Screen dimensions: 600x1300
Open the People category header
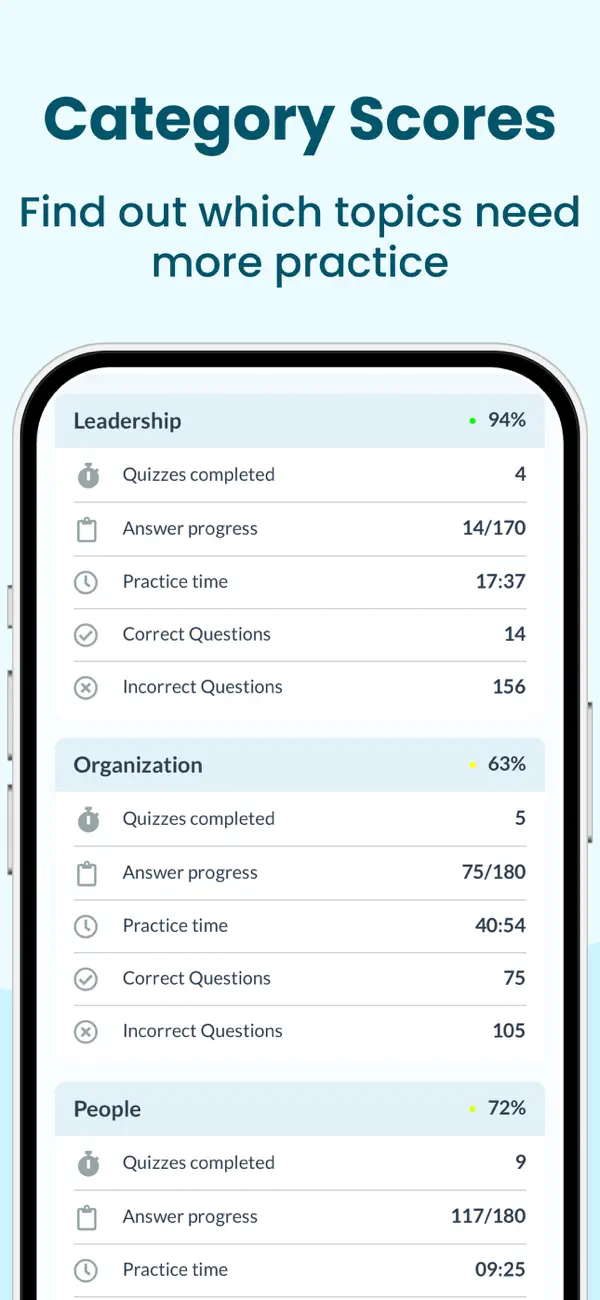tap(300, 1109)
